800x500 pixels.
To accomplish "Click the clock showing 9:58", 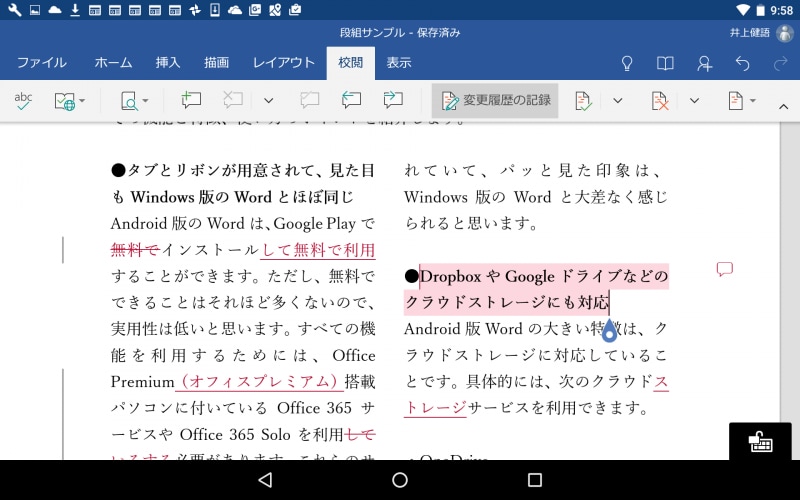I will pos(782,10).
